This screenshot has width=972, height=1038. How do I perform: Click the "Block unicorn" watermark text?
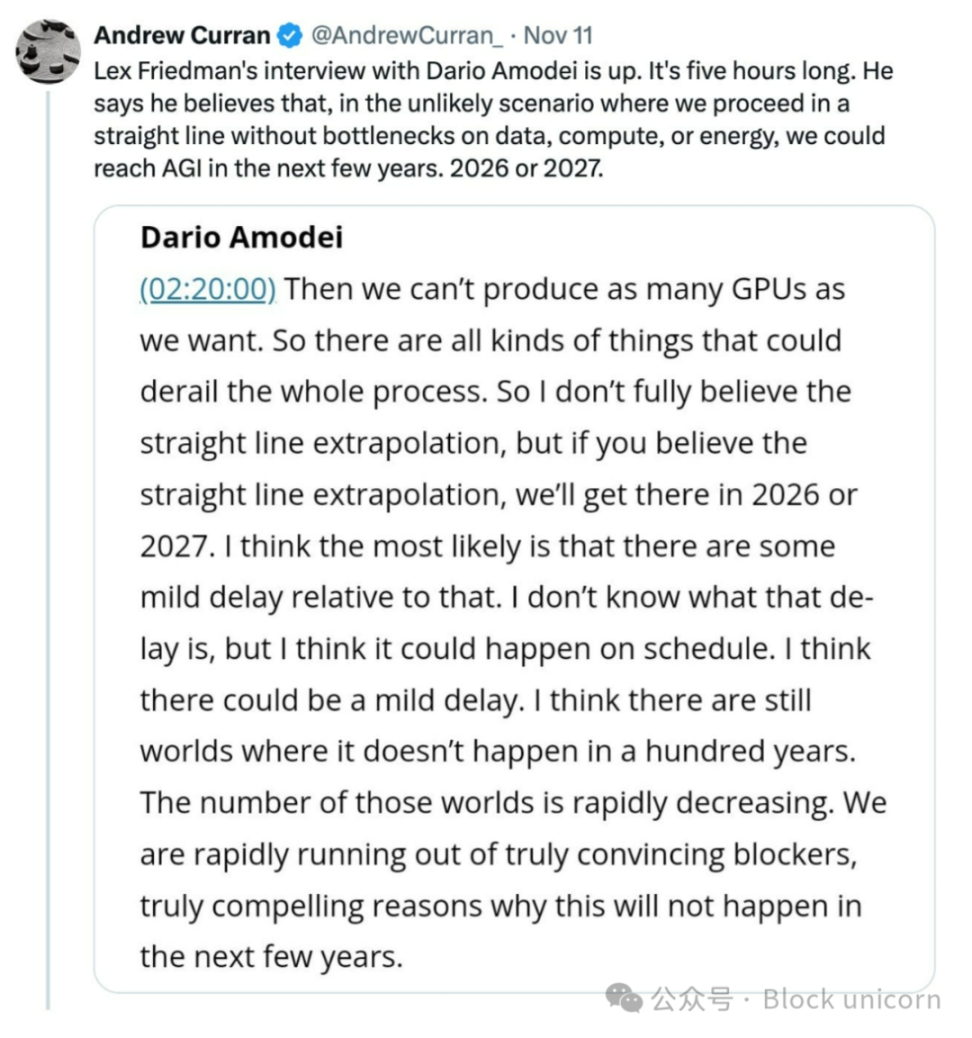[x=851, y=999]
